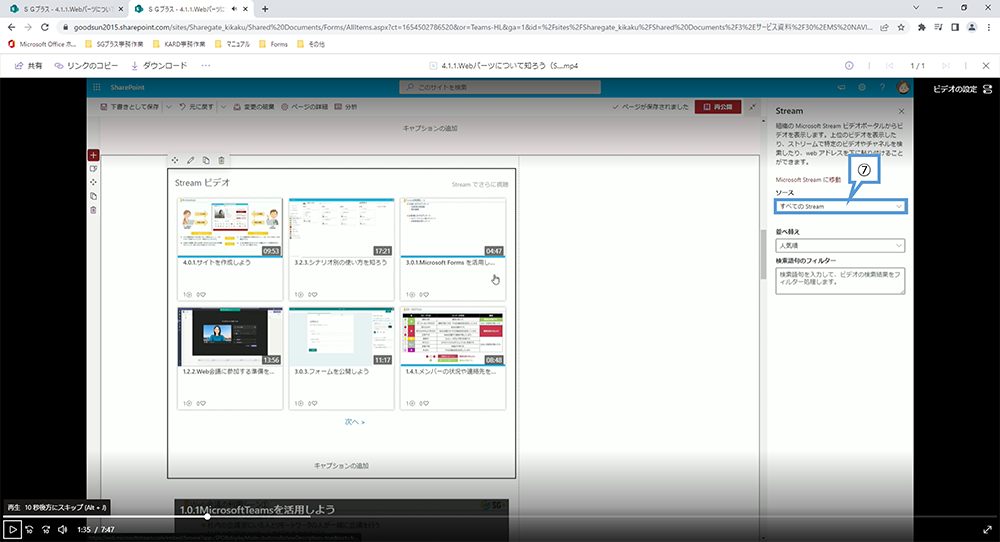Open Chrome extensions puzzle icon
The height and width of the screenshot is (542, 1000).
click(x=922, y=27)
